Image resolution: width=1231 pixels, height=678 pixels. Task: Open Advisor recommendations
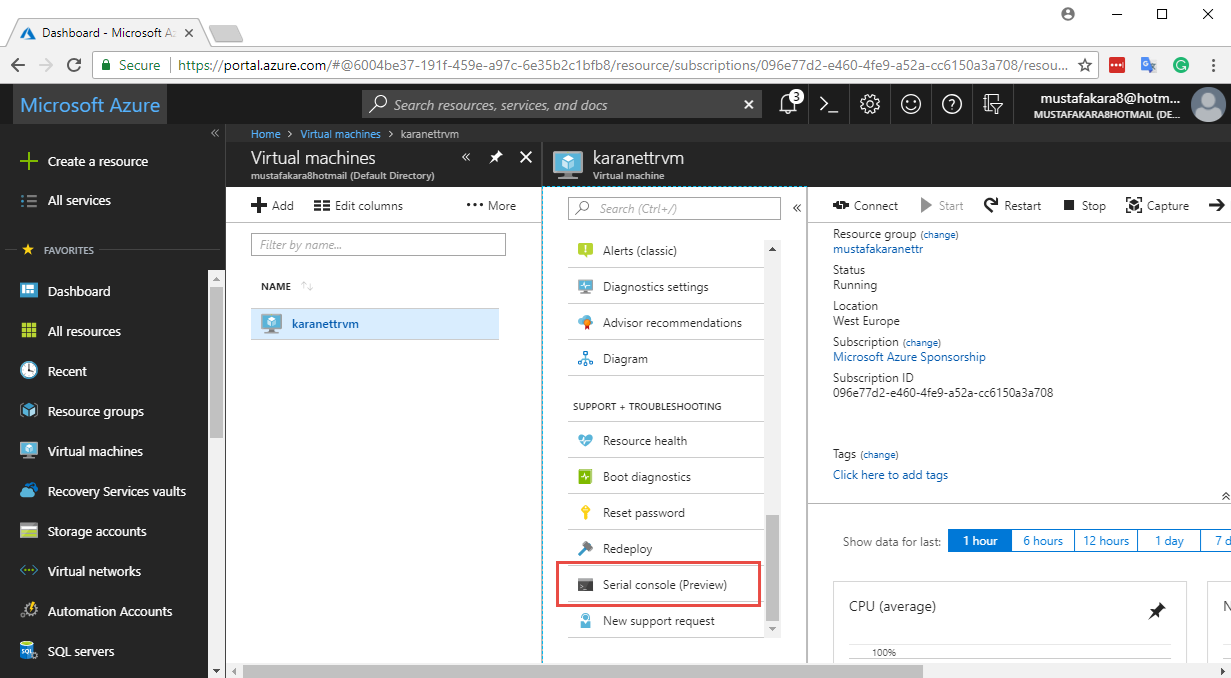click(666, 322)
